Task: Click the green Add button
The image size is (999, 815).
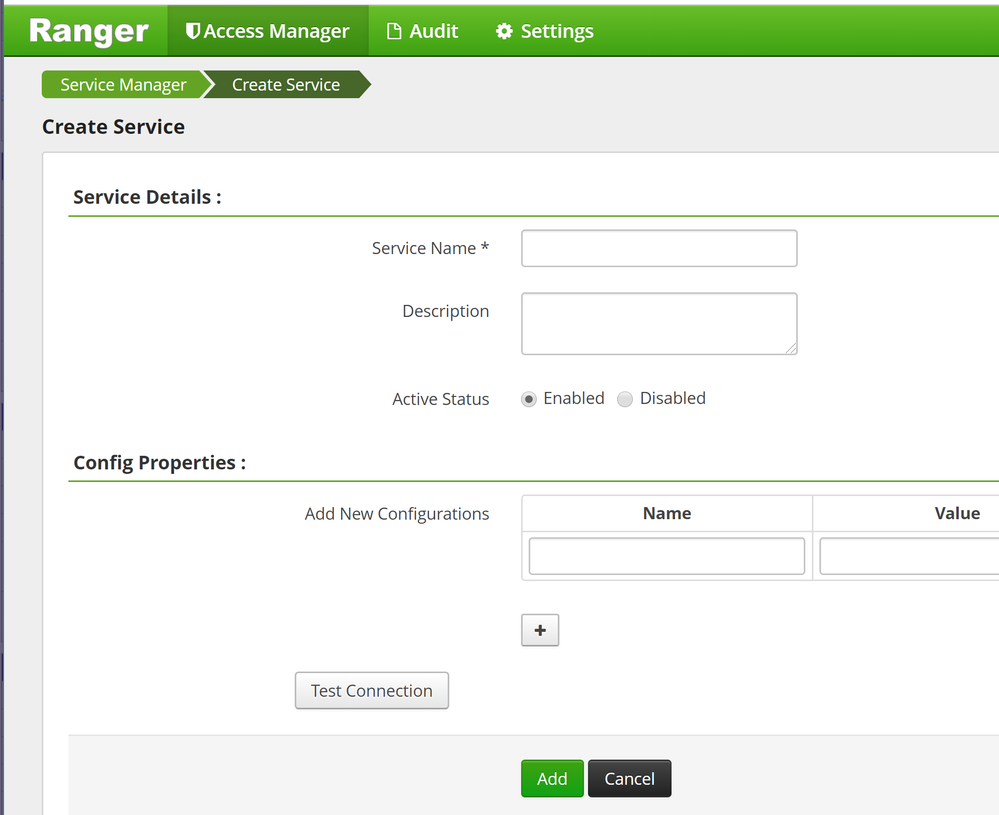Action: point(552,779)
